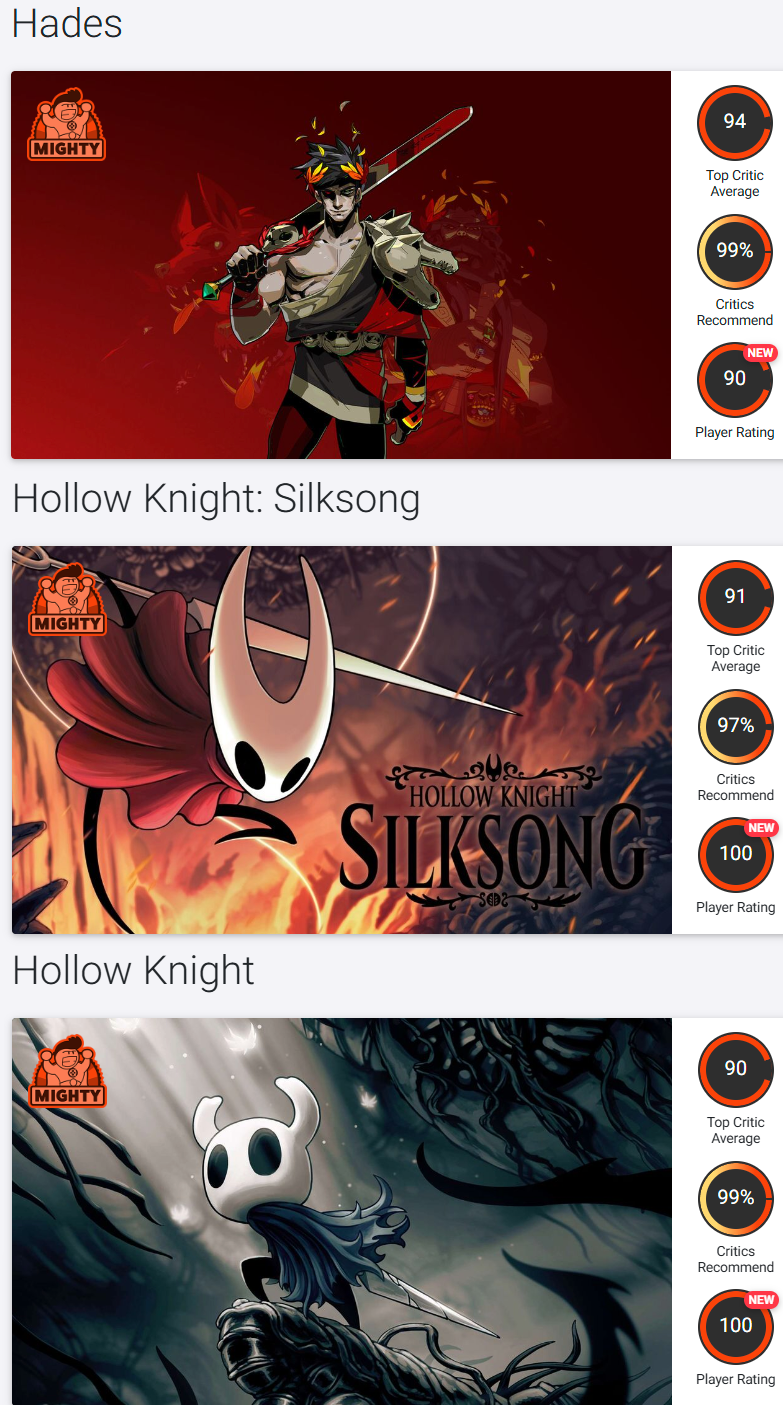The image size is (783, 1405).
Task: Open the Hollow Knight title link
Action: point(134,970)
